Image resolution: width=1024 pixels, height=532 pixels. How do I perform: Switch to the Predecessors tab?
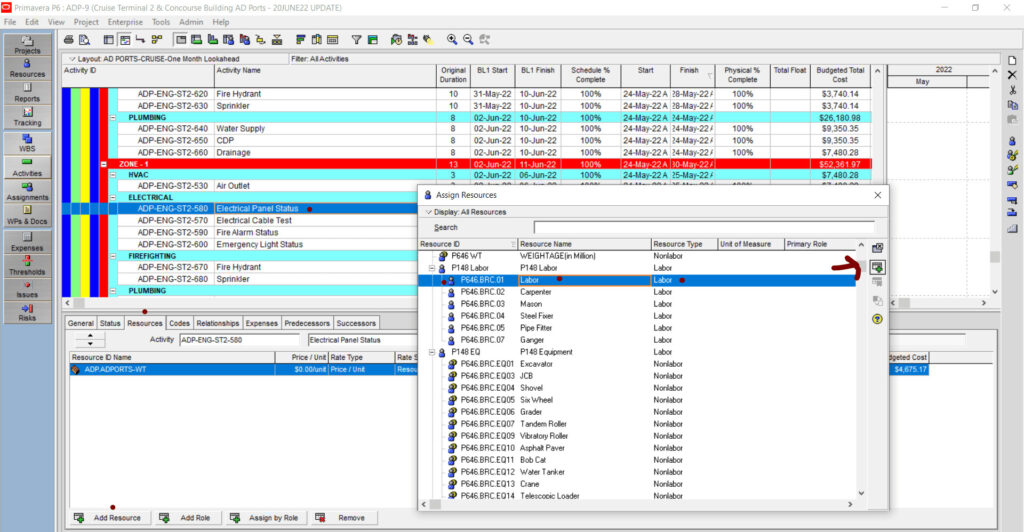307,323
